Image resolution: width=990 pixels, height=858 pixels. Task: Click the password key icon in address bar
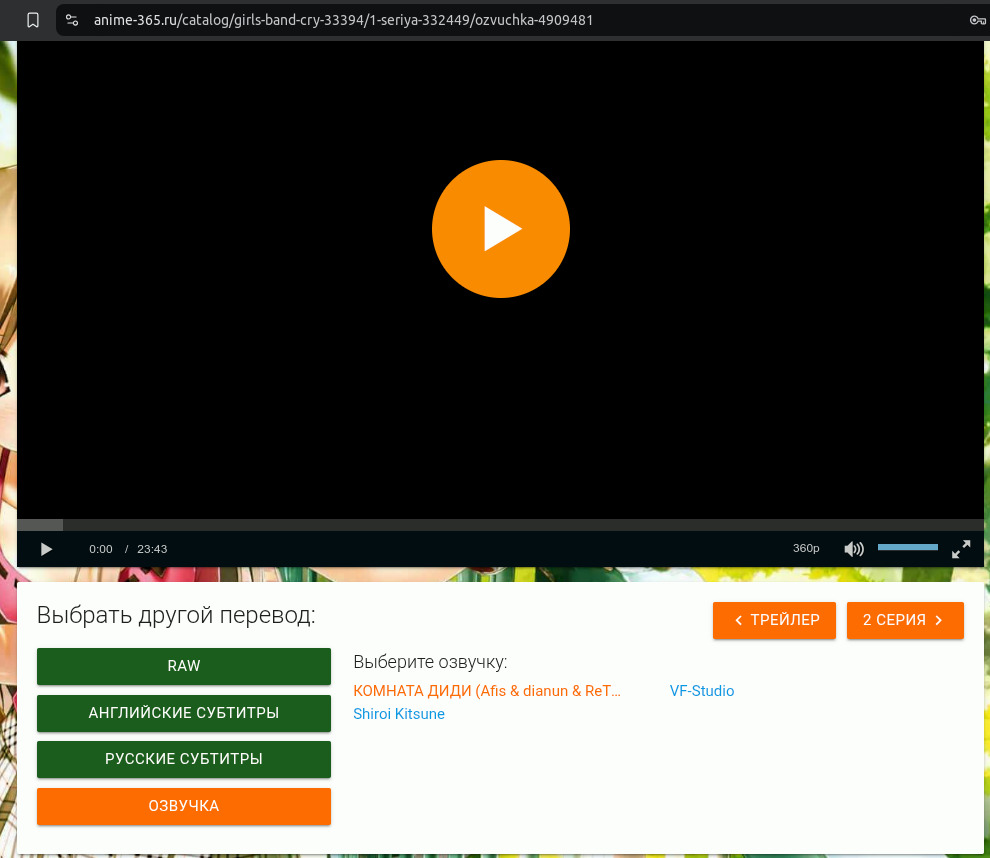click(x=977, y=19)
